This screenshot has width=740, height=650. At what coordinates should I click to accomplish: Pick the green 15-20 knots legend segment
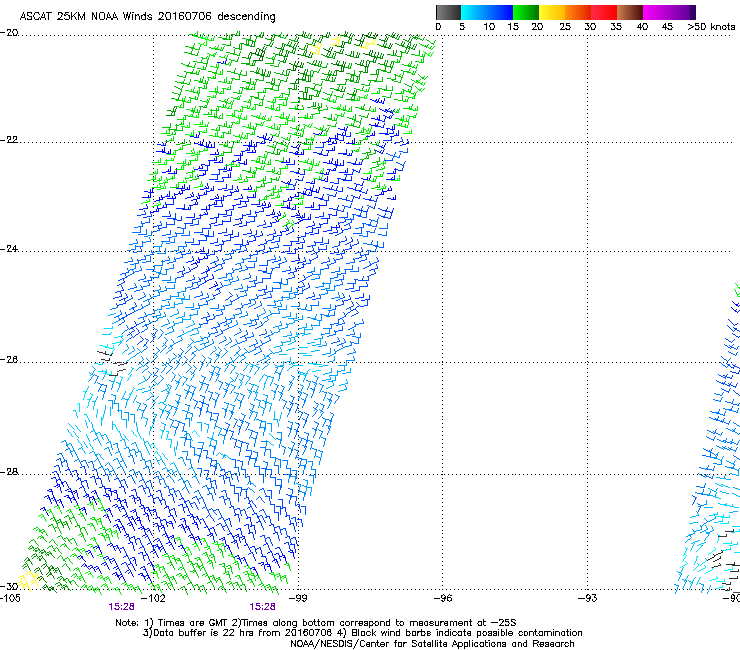tap(526, 12)
